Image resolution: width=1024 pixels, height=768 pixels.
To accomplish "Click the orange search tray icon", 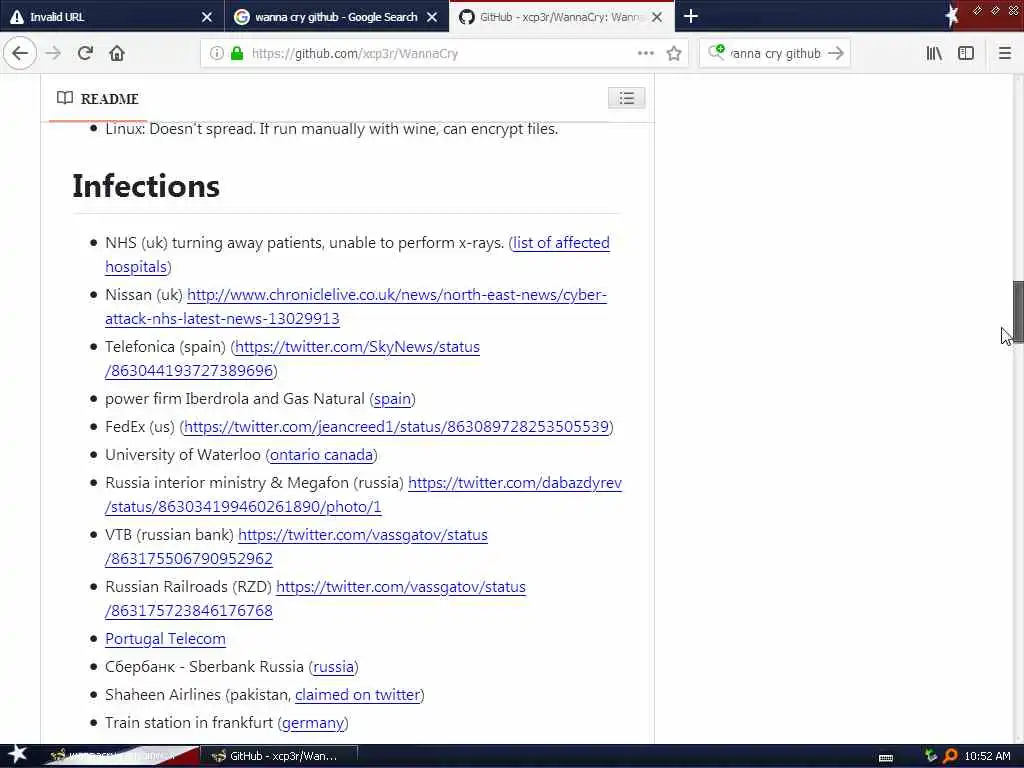I will pyautogui.click(x=950, y=756).
